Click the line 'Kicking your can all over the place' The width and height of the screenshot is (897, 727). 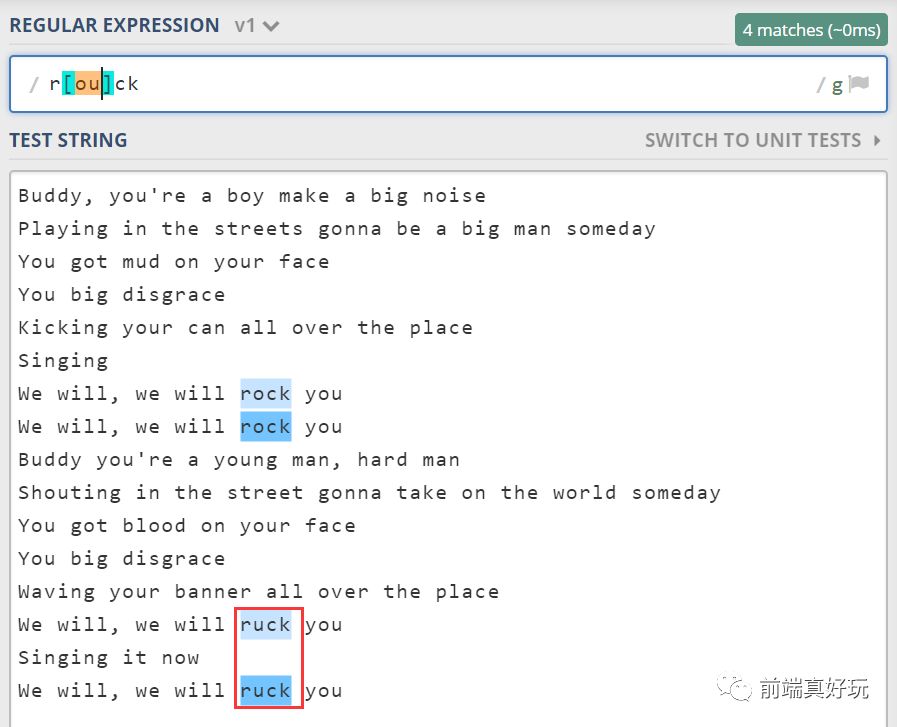point(245,328)
